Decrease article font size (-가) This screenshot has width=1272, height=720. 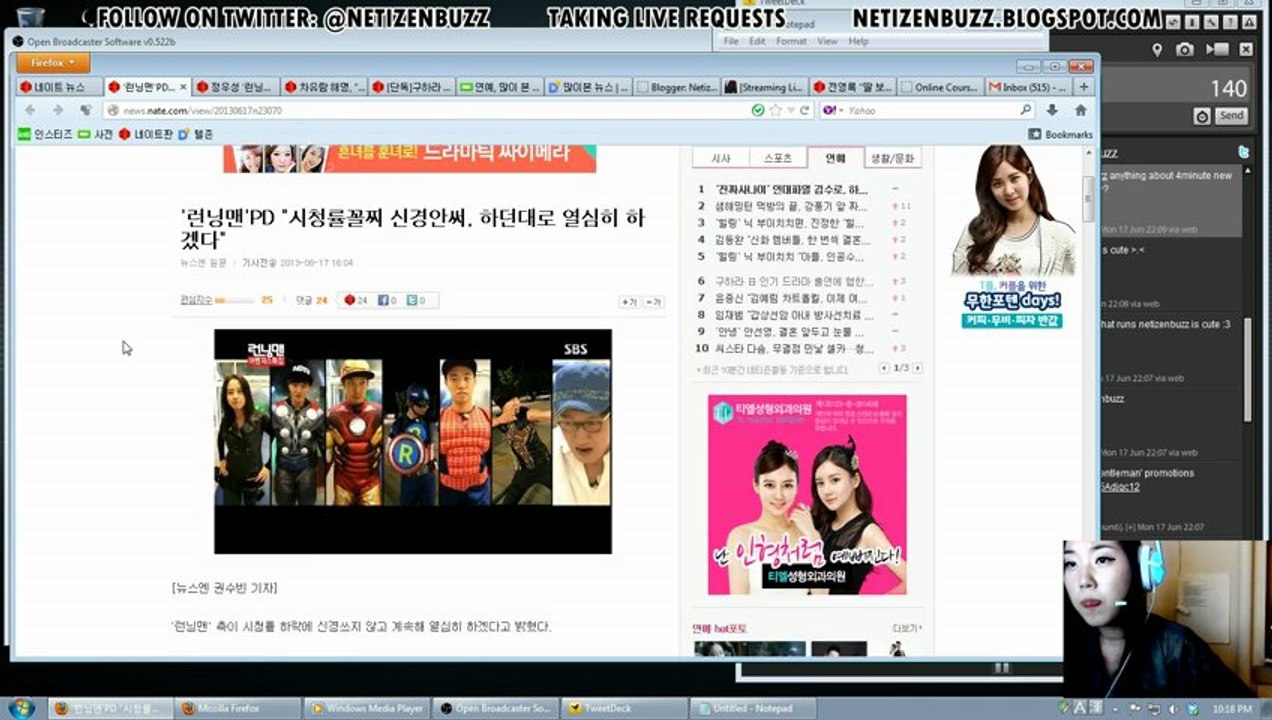click(x=653, y=301)
